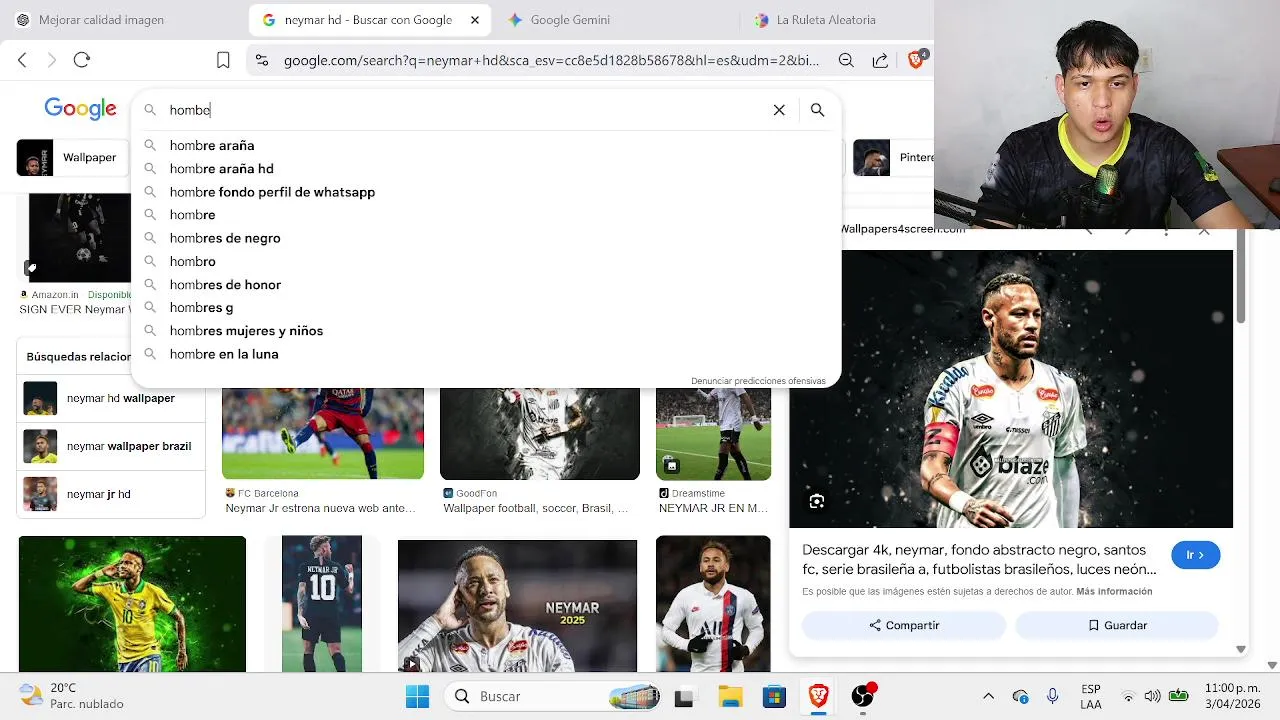This screenshot has height=720, width=1280.
Task: Search the preview image with Google Lens
Action: (817, 502)
